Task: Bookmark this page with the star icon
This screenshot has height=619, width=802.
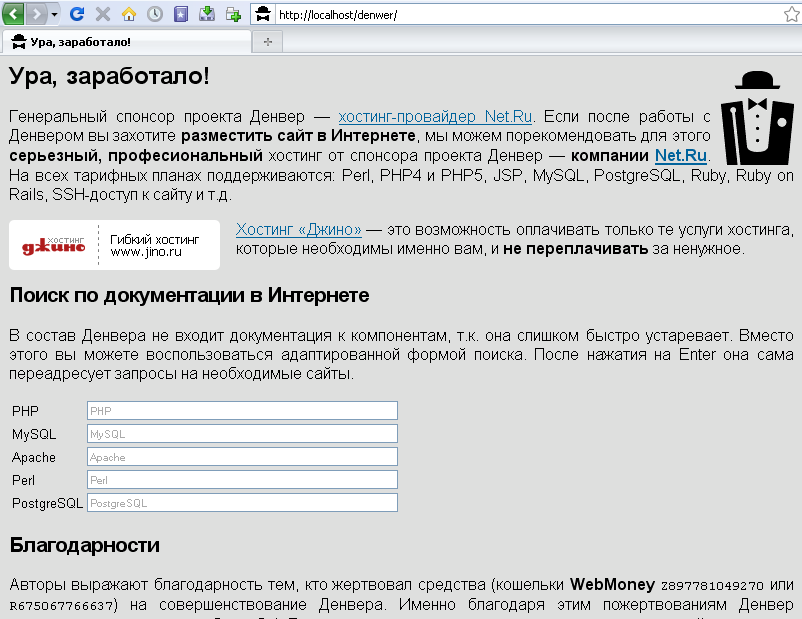Action: 792,14
